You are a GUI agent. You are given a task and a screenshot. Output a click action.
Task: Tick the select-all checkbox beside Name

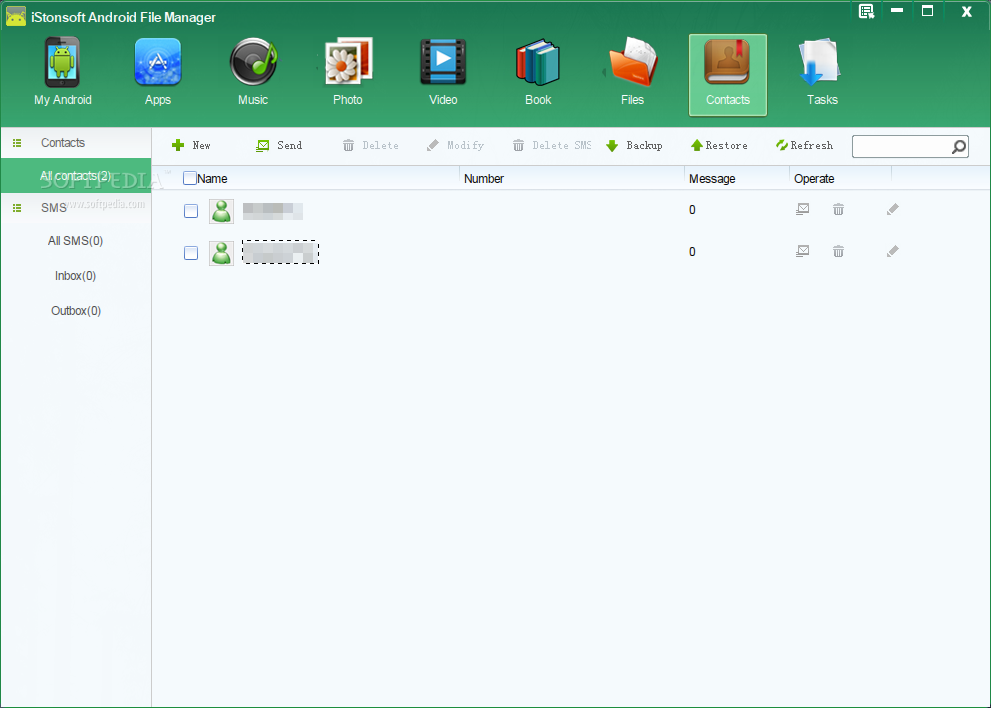click(190, 178)
